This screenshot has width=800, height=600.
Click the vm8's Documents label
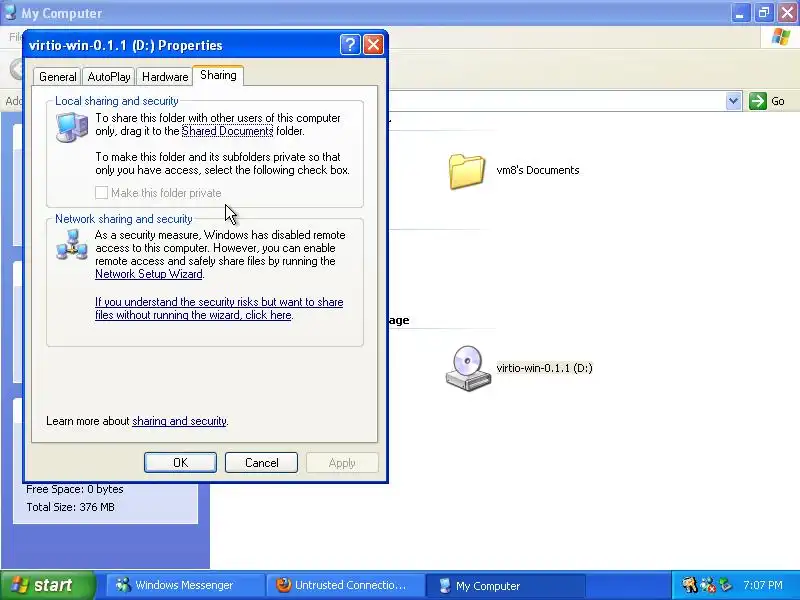tap(538, 170)
